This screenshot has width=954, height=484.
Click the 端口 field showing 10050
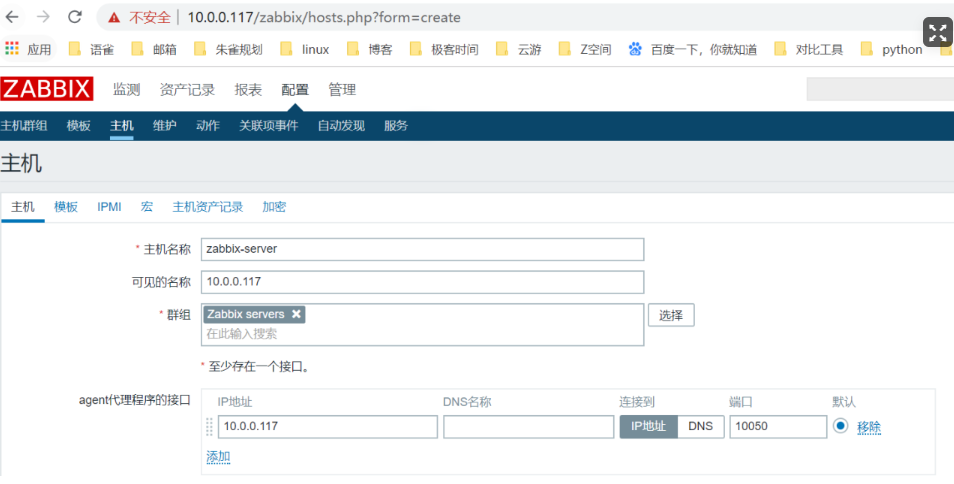[x=778, y=426]
